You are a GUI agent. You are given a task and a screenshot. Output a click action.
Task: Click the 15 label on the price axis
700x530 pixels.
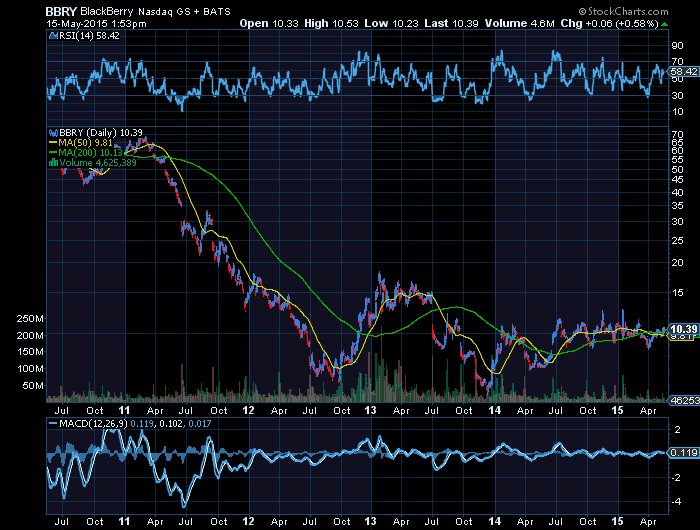[x=677, y=292]
